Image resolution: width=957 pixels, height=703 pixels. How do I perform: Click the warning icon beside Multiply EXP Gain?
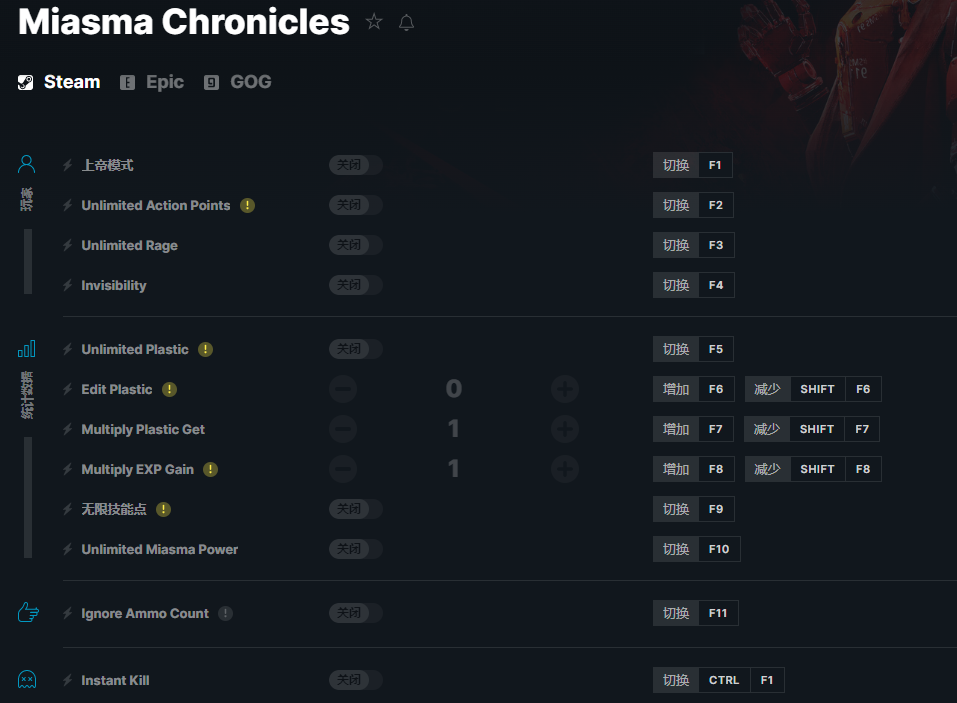211,469
